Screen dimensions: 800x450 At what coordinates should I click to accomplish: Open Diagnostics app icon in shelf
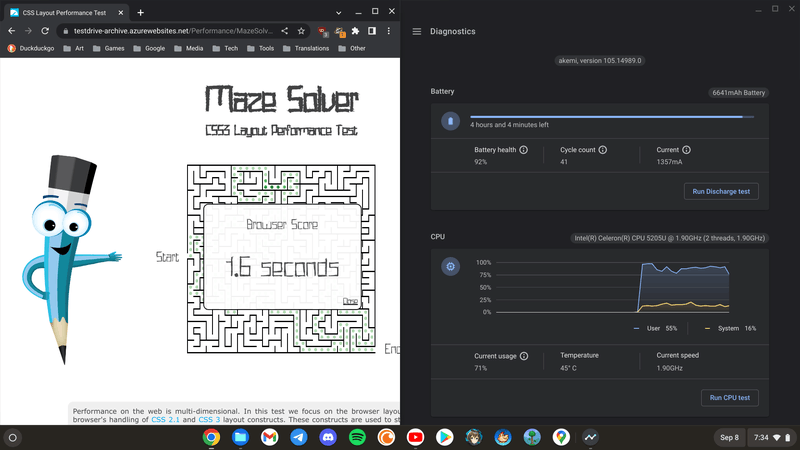(x=590, y=437)
